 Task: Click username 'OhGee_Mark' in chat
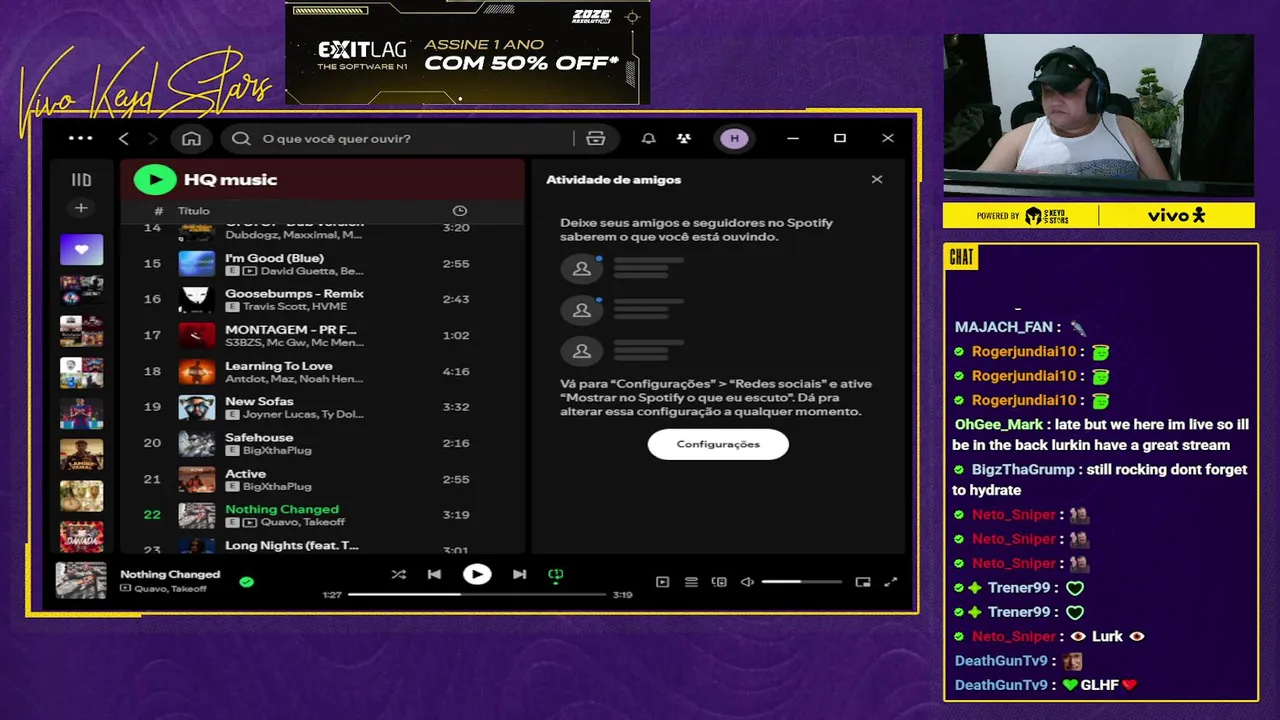pos(999,424)
